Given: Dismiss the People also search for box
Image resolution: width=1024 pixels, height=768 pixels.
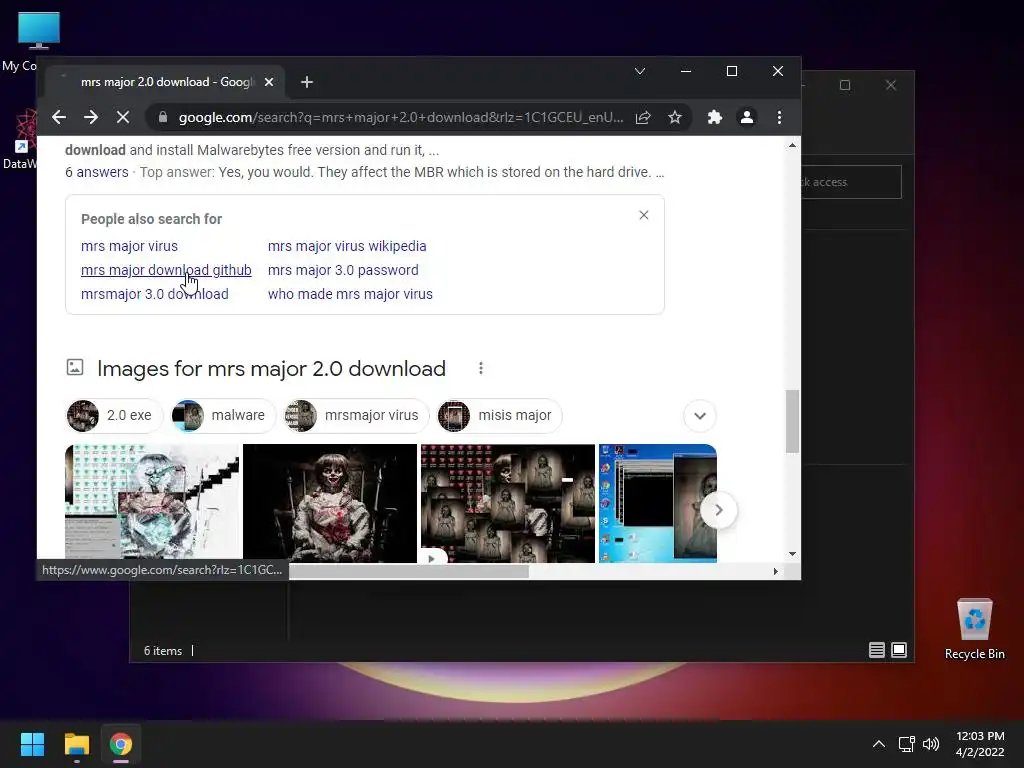Looking at the screenshot, I should 644,215.
